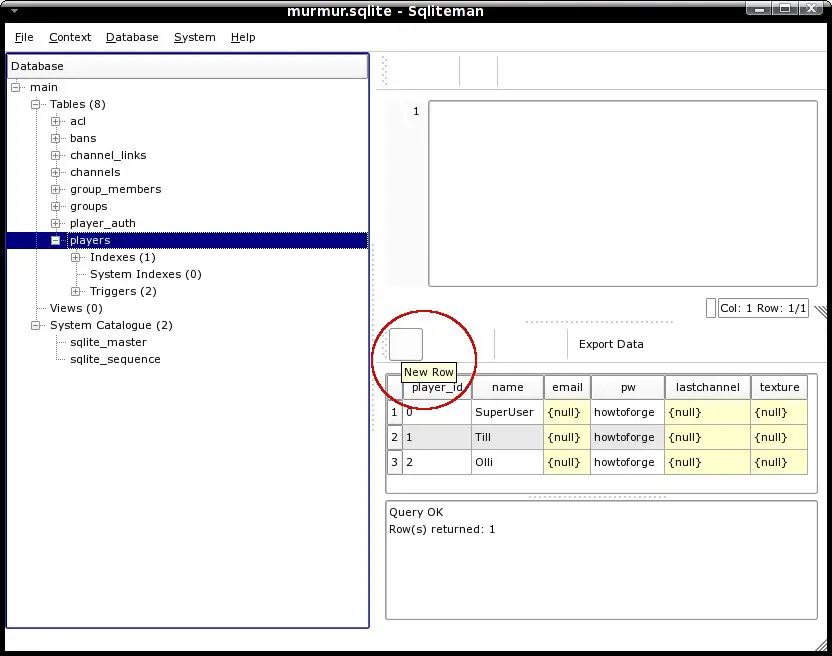
Task: Click the "Col: 1 Row: 1/1" cursor indicator
Action: 763,308
